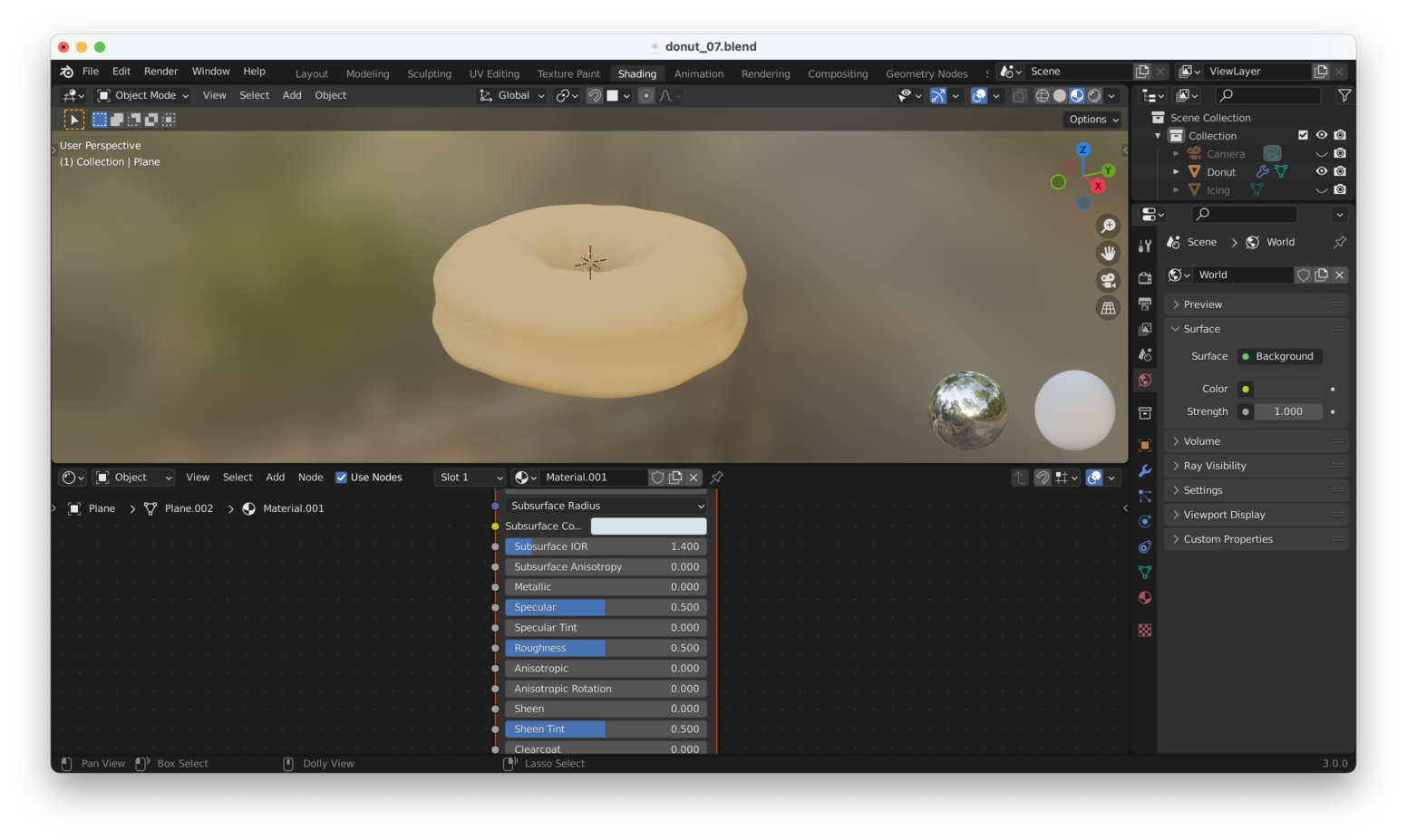Viewport: 1407px width, 840px height.
Task: Open the world background Color swatch
Action: (x=1287, y=388)
